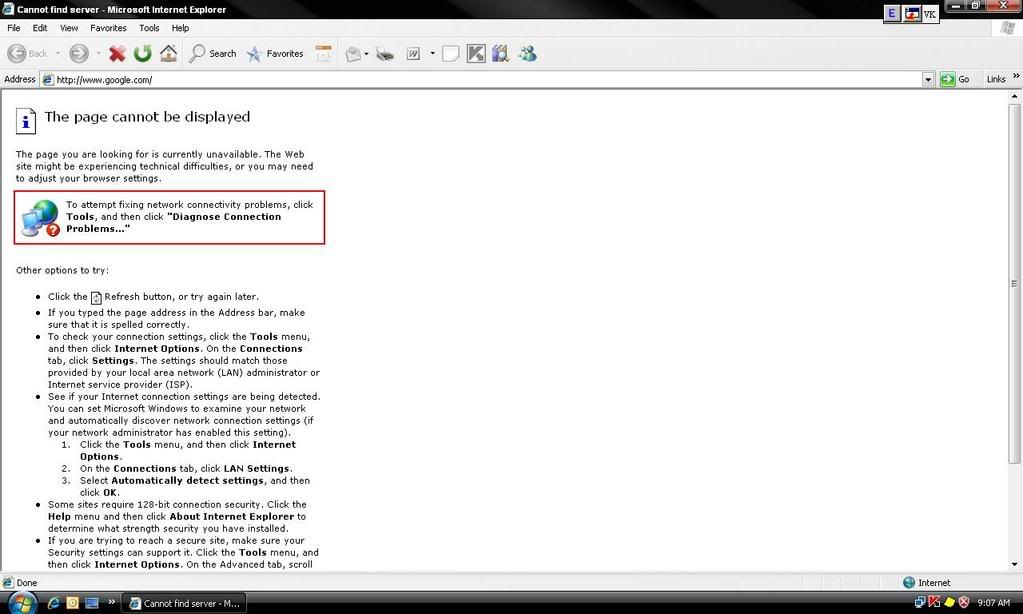Image resolution: width=1023 pixels, height=614 pixels.
Task: Click the network diagnose globe icon
Action: click(x=40, y=218)
